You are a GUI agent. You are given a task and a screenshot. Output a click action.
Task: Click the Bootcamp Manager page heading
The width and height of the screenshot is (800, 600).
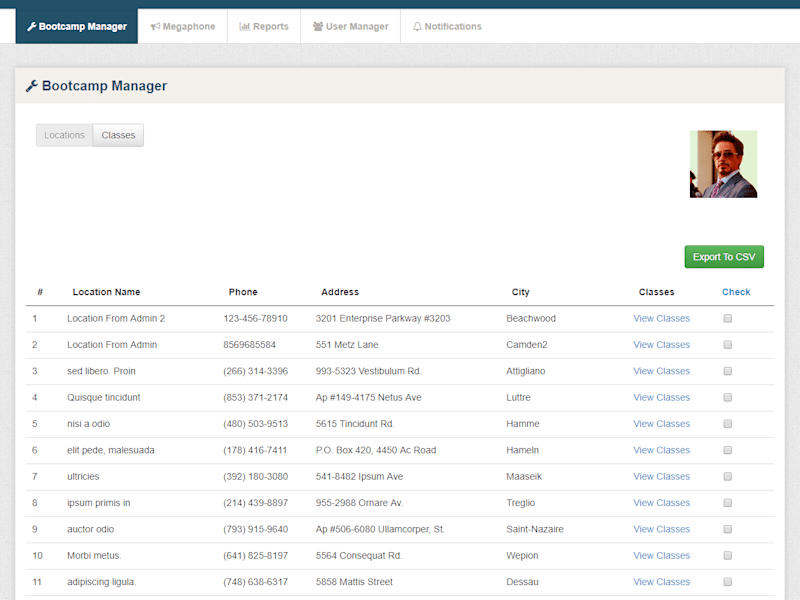pos(104,86)
